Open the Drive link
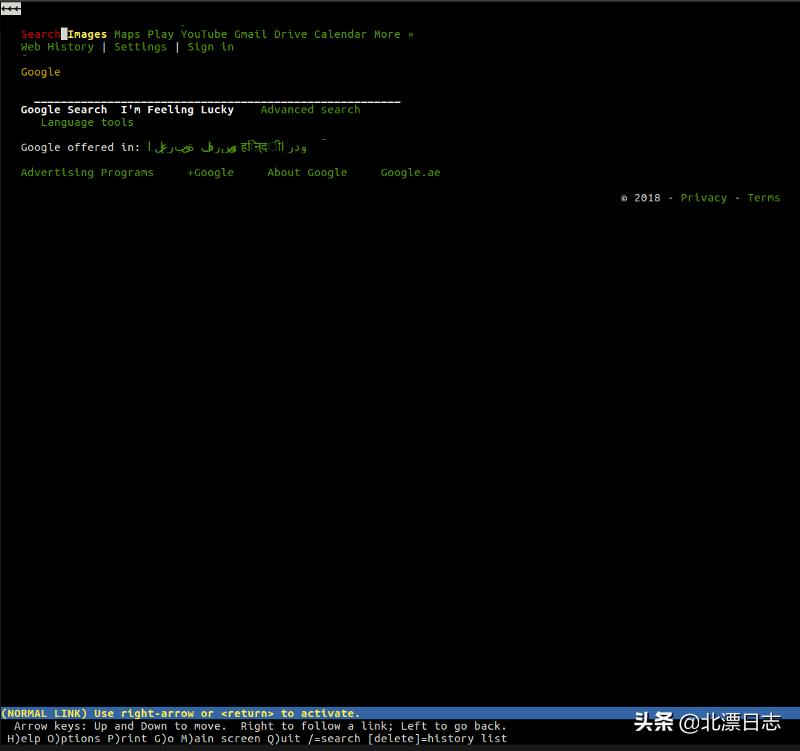 click(x=291, y=34)
